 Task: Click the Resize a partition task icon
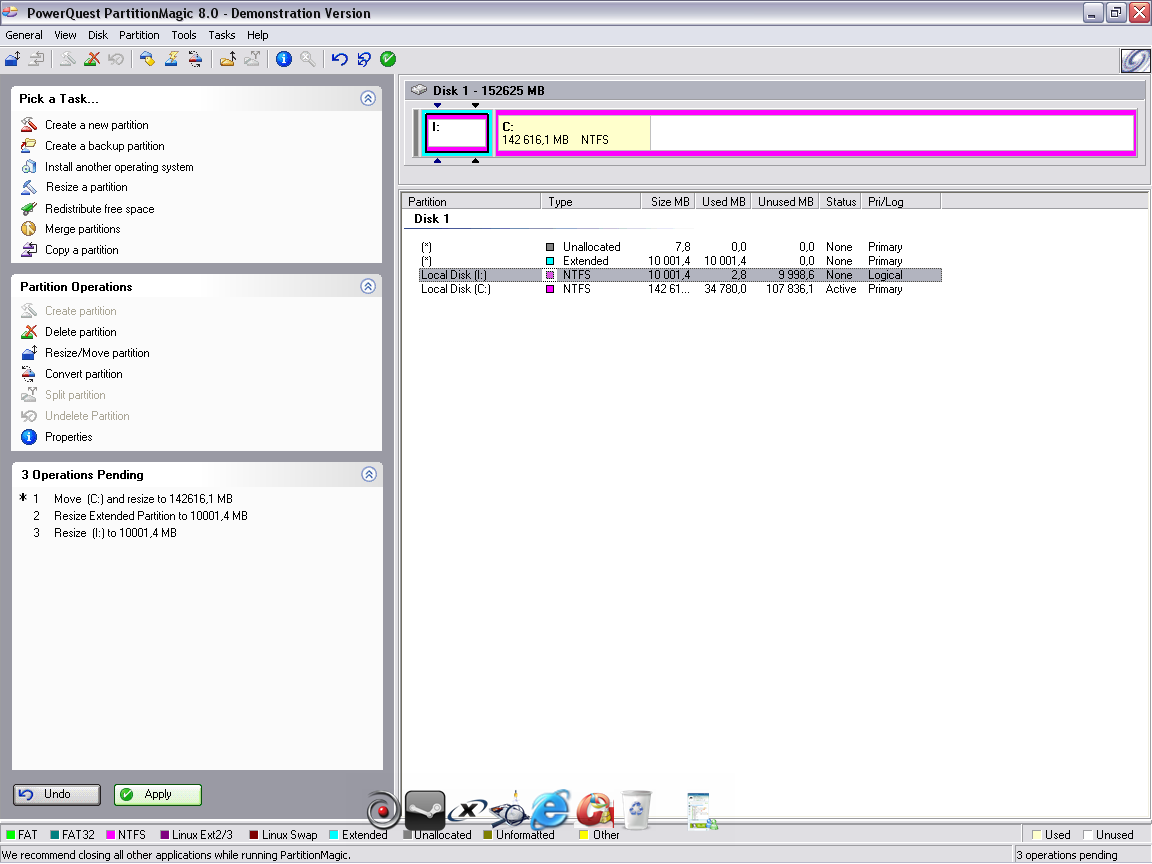tap(29, 187)
